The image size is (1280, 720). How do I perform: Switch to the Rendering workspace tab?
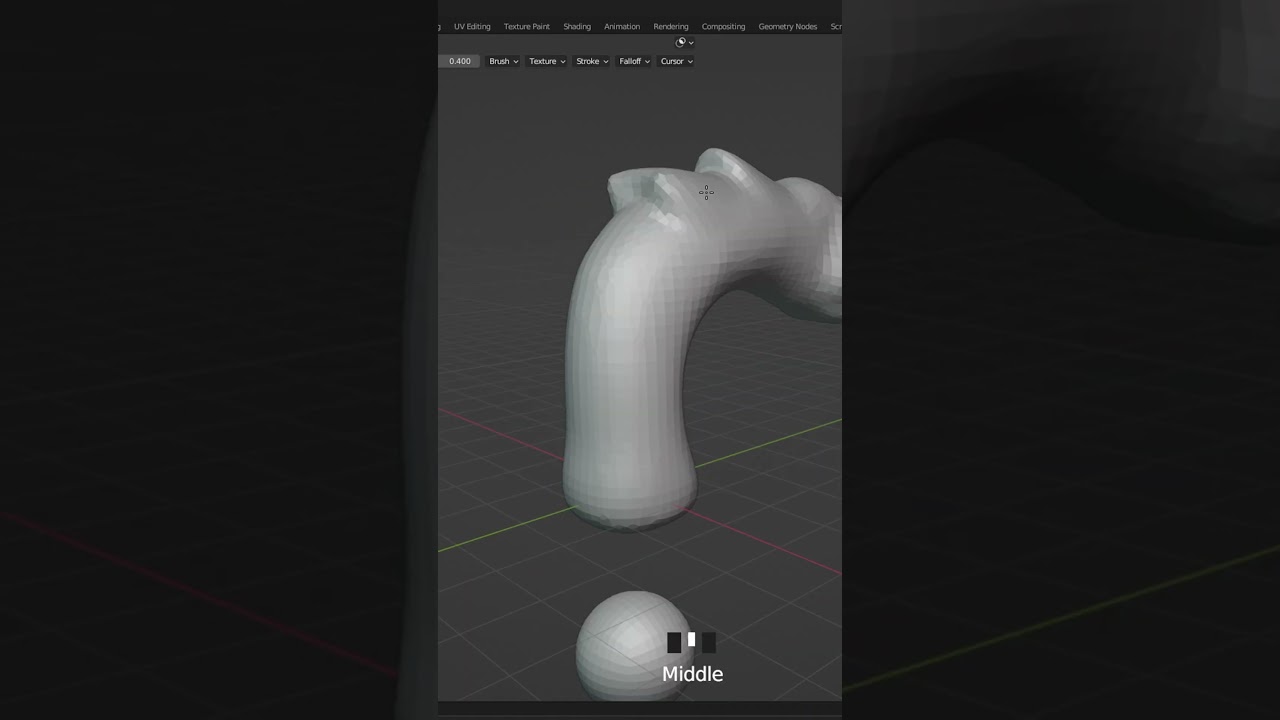(x=671, y=27)
